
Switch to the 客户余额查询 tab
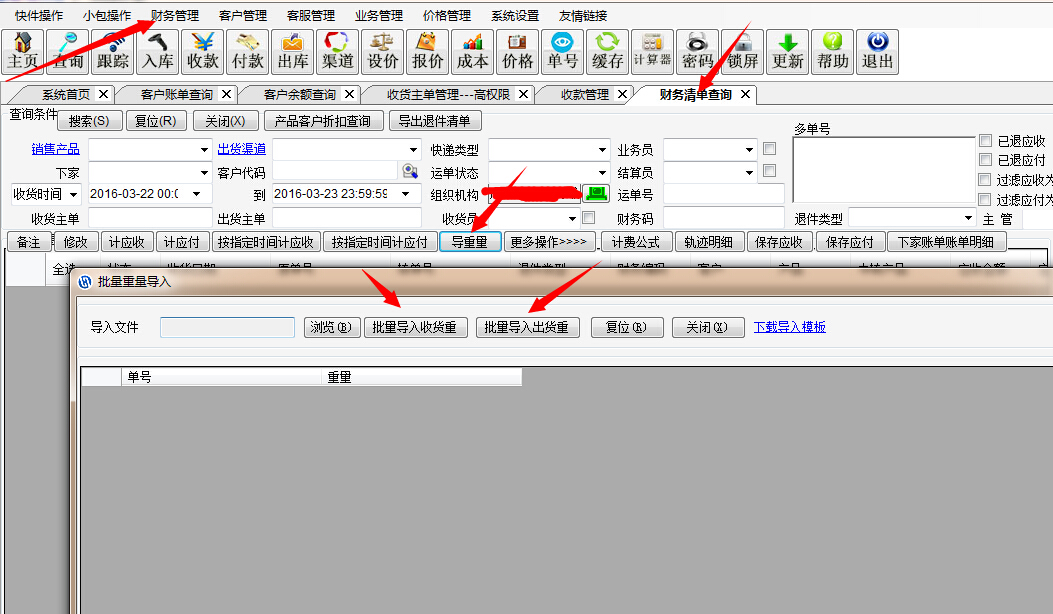tap(299, 95)
